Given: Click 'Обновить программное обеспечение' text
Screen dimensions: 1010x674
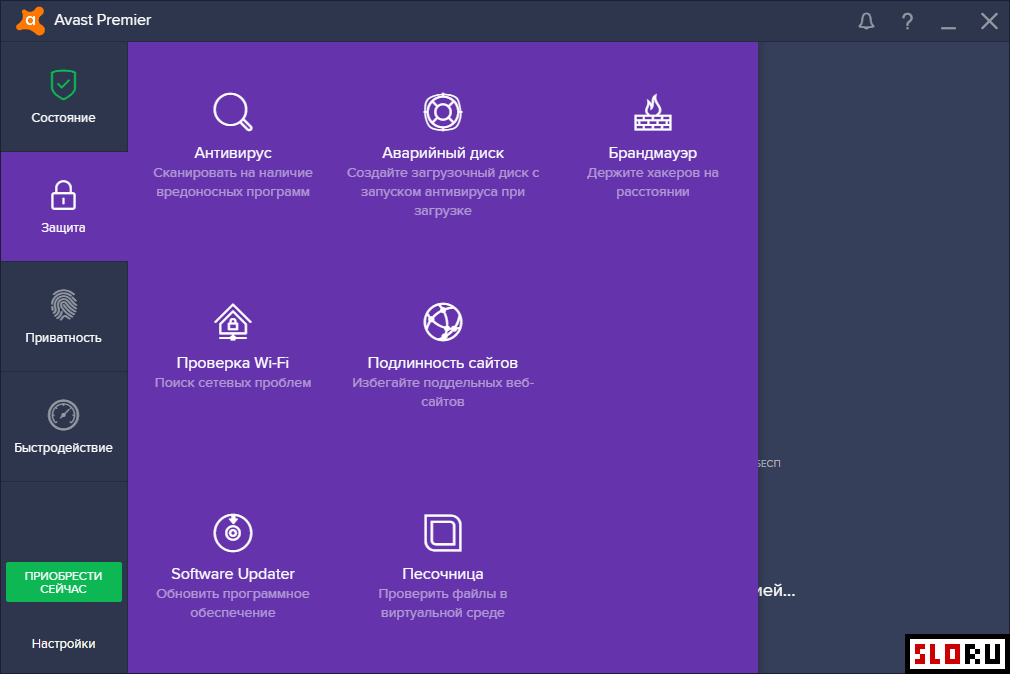Looking at the screenshot, I should [x=233, y=603].
